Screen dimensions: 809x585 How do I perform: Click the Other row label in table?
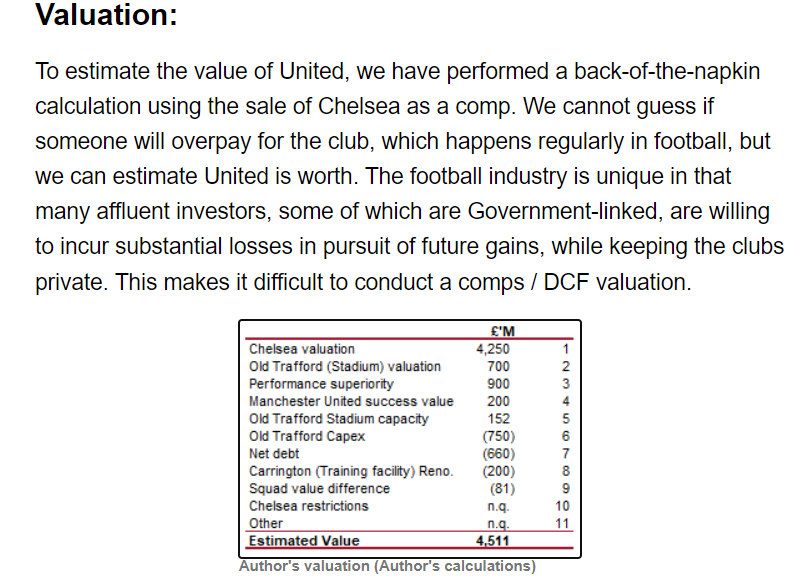tap(266, 524)
